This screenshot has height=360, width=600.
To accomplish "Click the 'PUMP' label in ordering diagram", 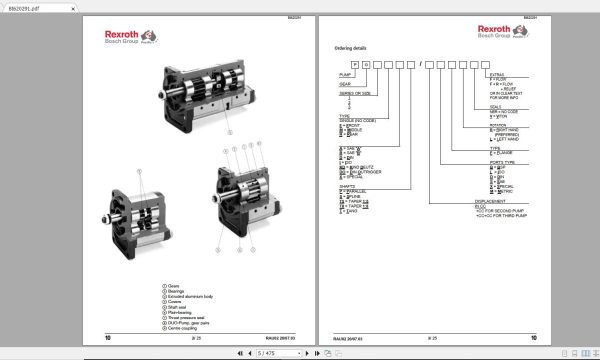I will pos(345,75).
